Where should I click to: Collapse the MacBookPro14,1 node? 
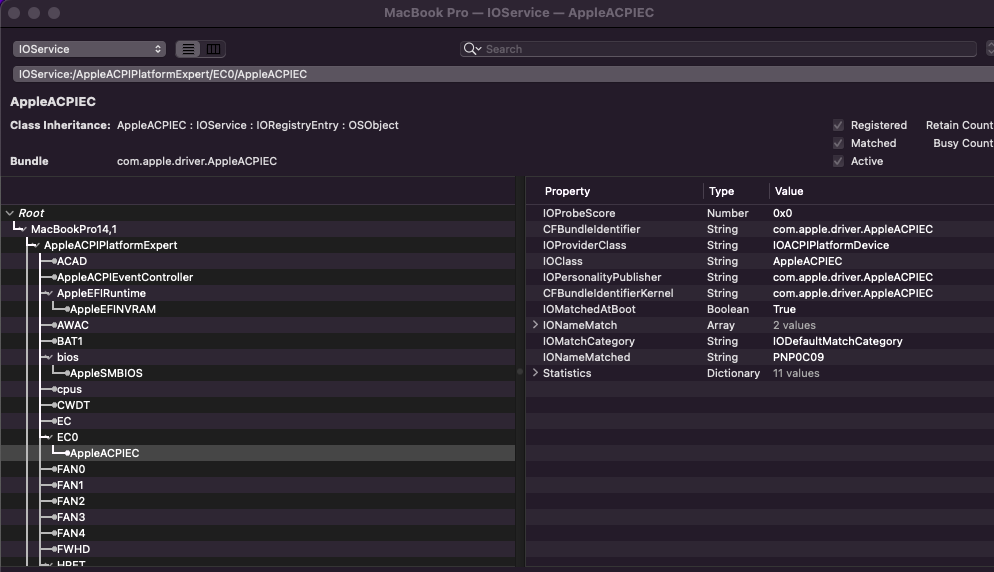tap(23, 230)
